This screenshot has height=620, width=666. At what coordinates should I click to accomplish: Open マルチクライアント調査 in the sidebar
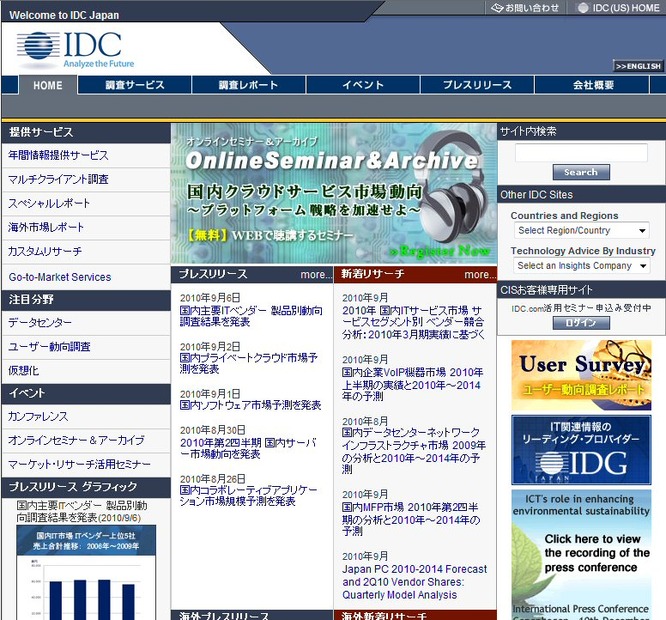58,179
